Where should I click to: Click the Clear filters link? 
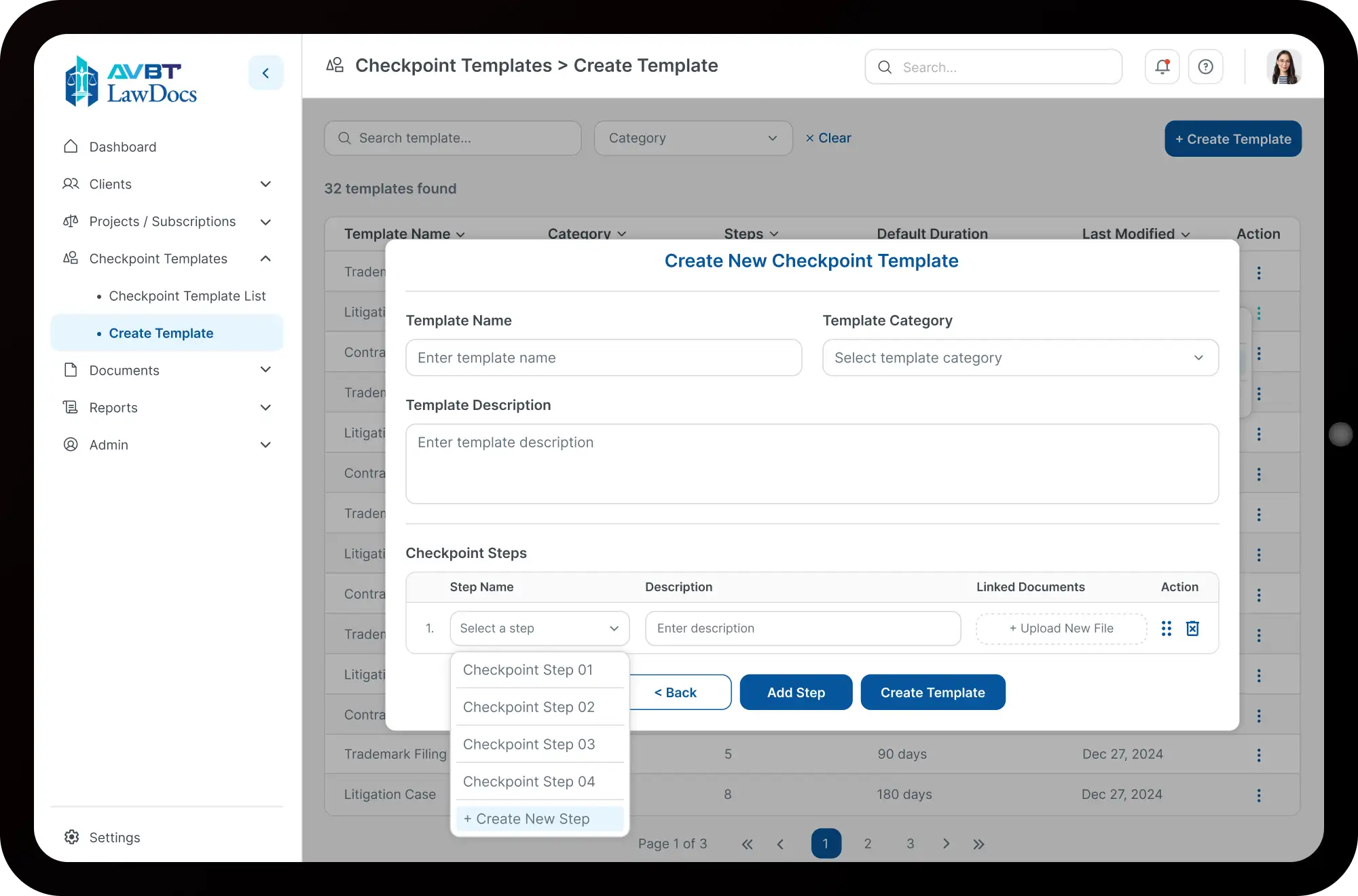pos(828,138)
